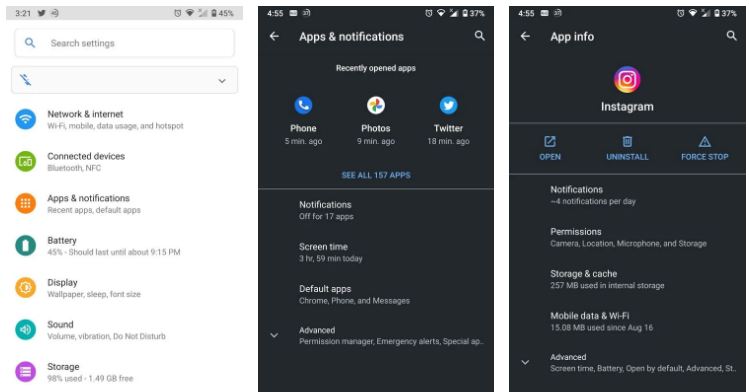Open Default apps entry
This screenshot has height=392, width=749.
click(376, 294)
